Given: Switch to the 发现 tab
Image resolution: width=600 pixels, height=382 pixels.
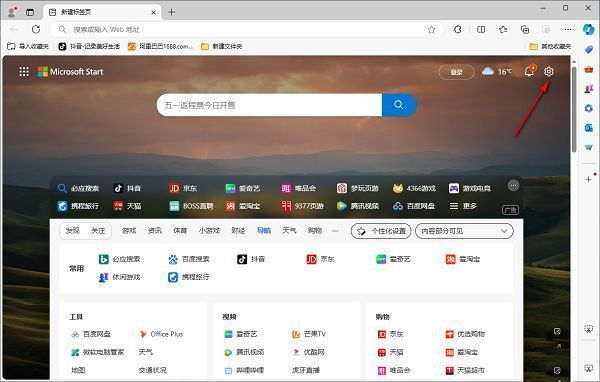Looking at the screenshot, I should point(72,230).
